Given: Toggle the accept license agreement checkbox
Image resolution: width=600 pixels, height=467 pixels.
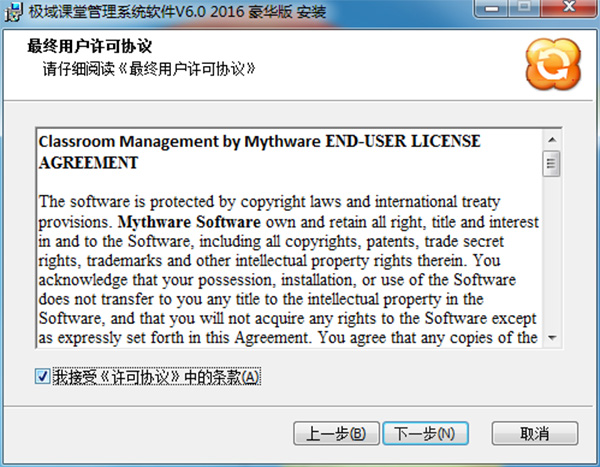Looking at the screenshot, I should [42, 377].
